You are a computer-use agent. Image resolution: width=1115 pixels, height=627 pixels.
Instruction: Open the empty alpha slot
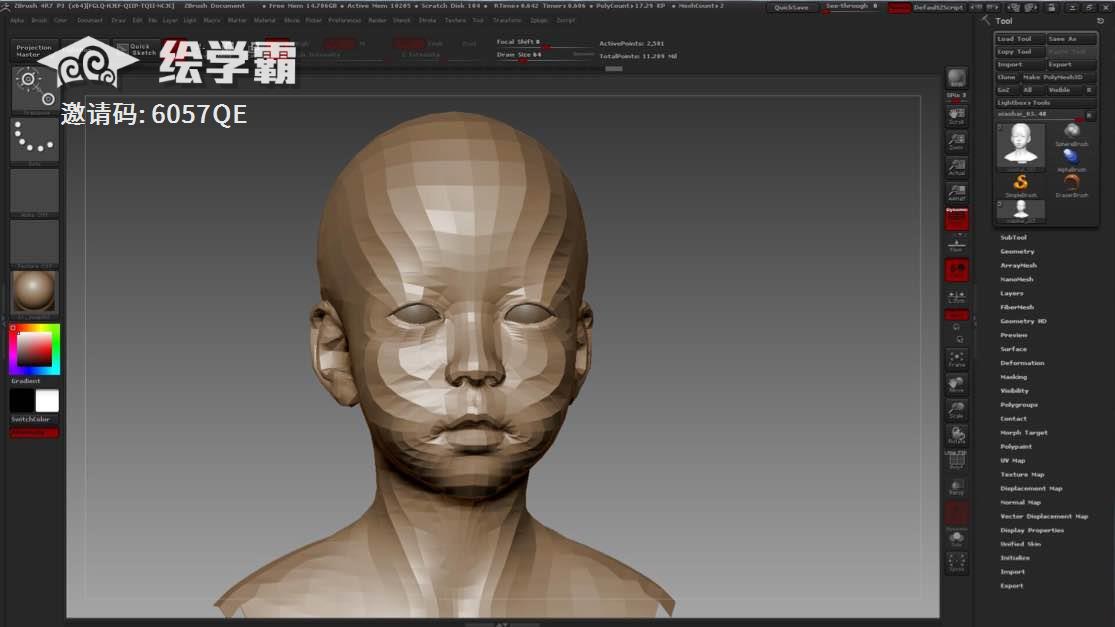point(34,192)
